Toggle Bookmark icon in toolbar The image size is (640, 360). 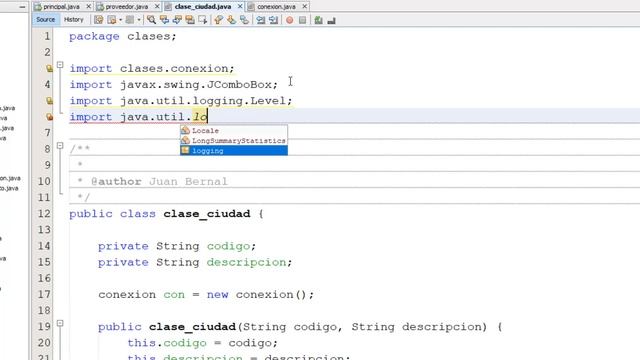pyautogui.click(x=244, y=20)
